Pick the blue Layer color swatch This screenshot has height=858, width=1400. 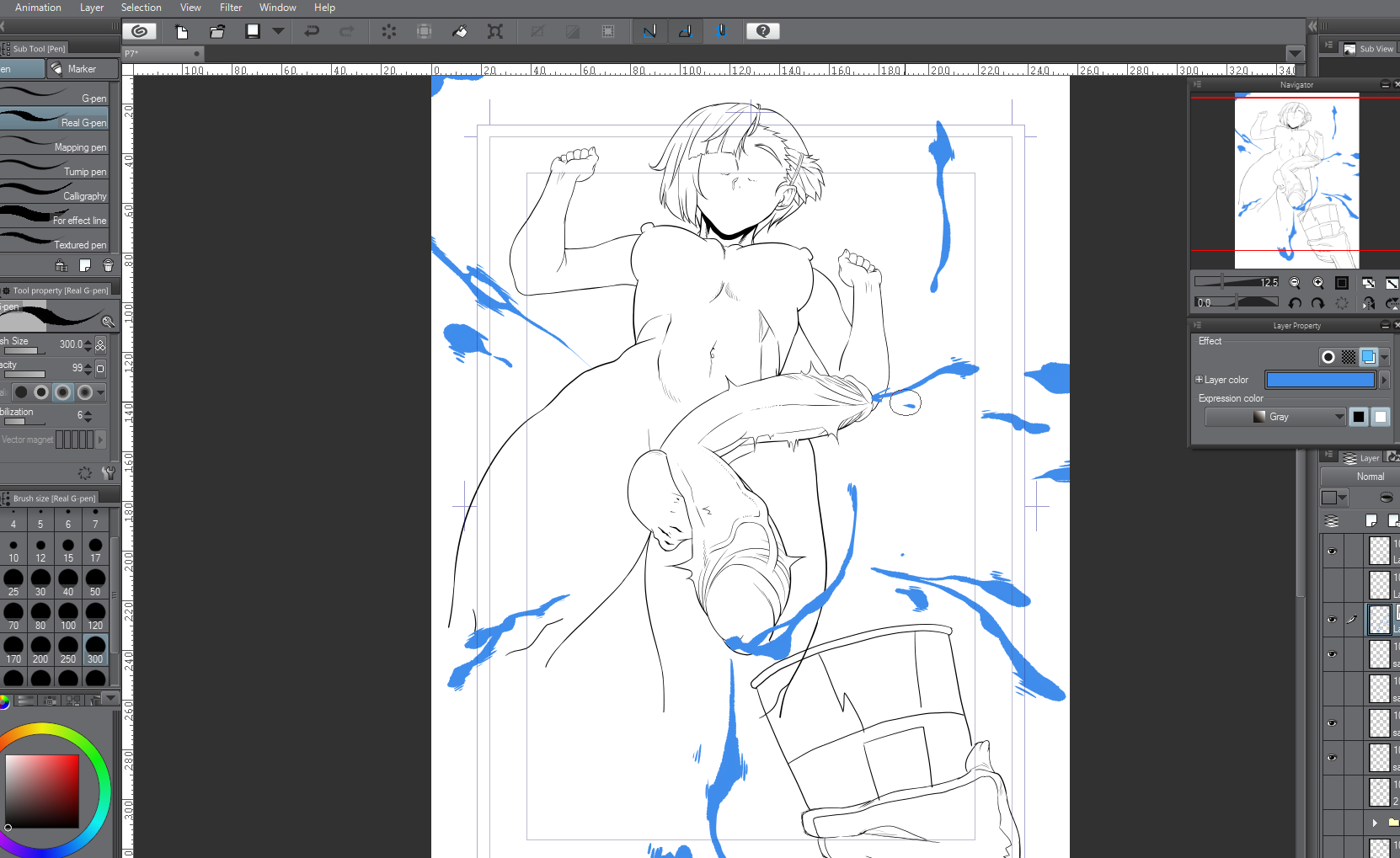point(1320,380)
